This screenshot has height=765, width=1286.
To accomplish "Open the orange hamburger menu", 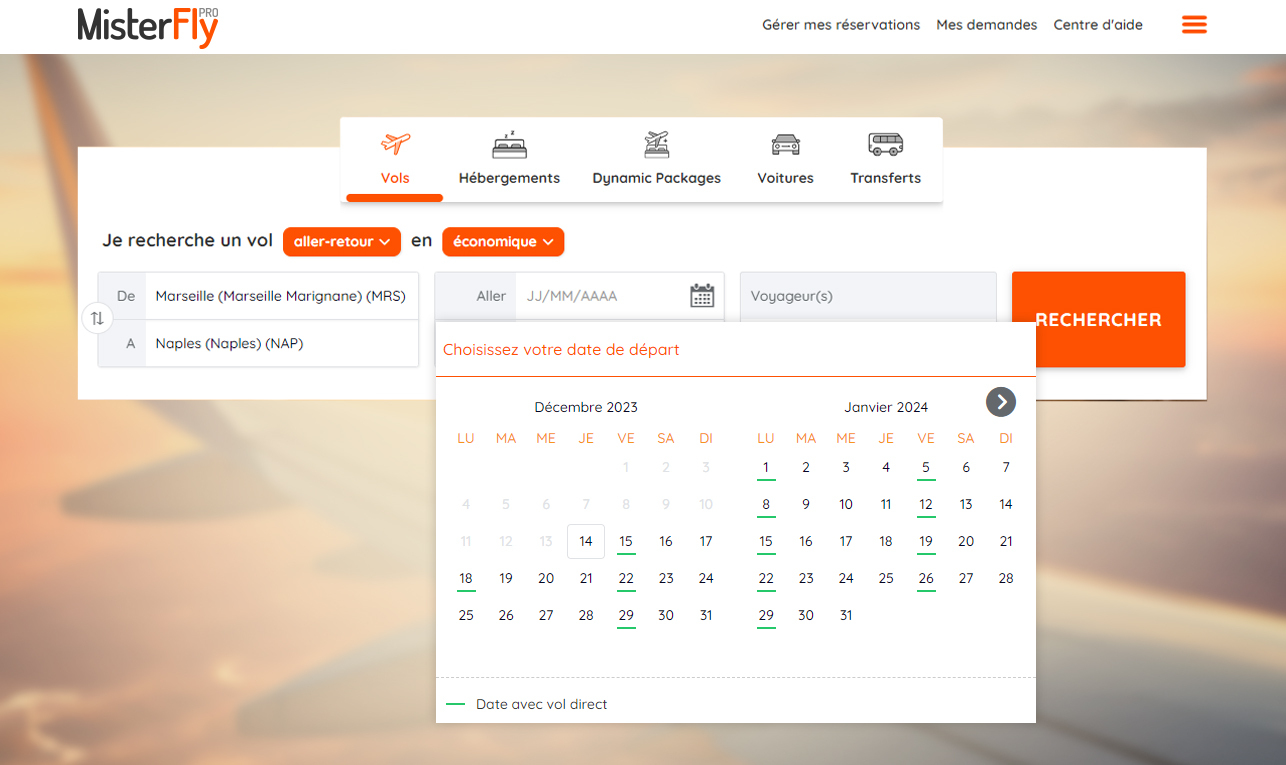I will click(1194, 24).
